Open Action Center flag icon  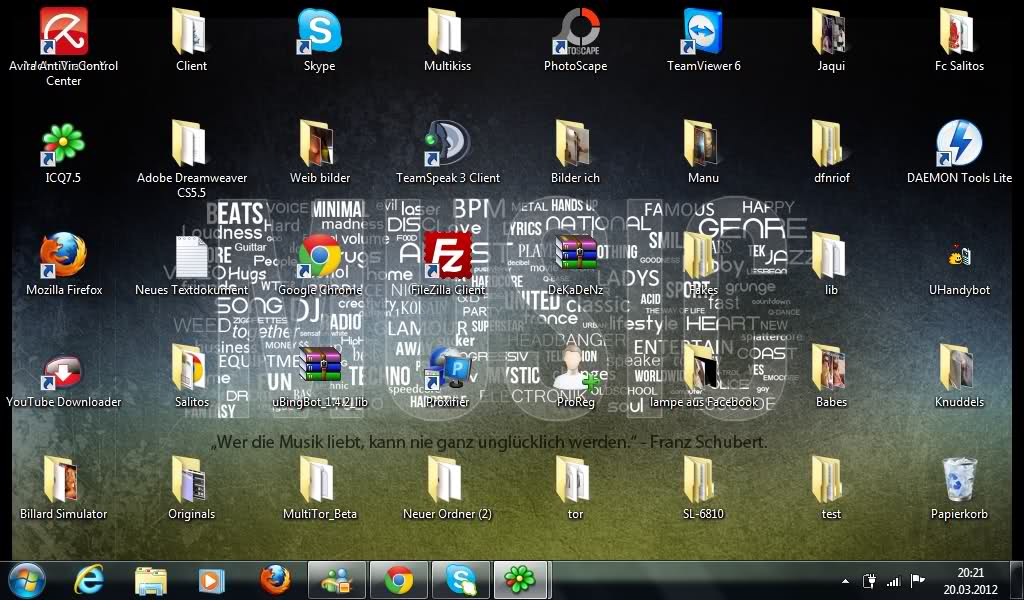[x=918, y=580]
